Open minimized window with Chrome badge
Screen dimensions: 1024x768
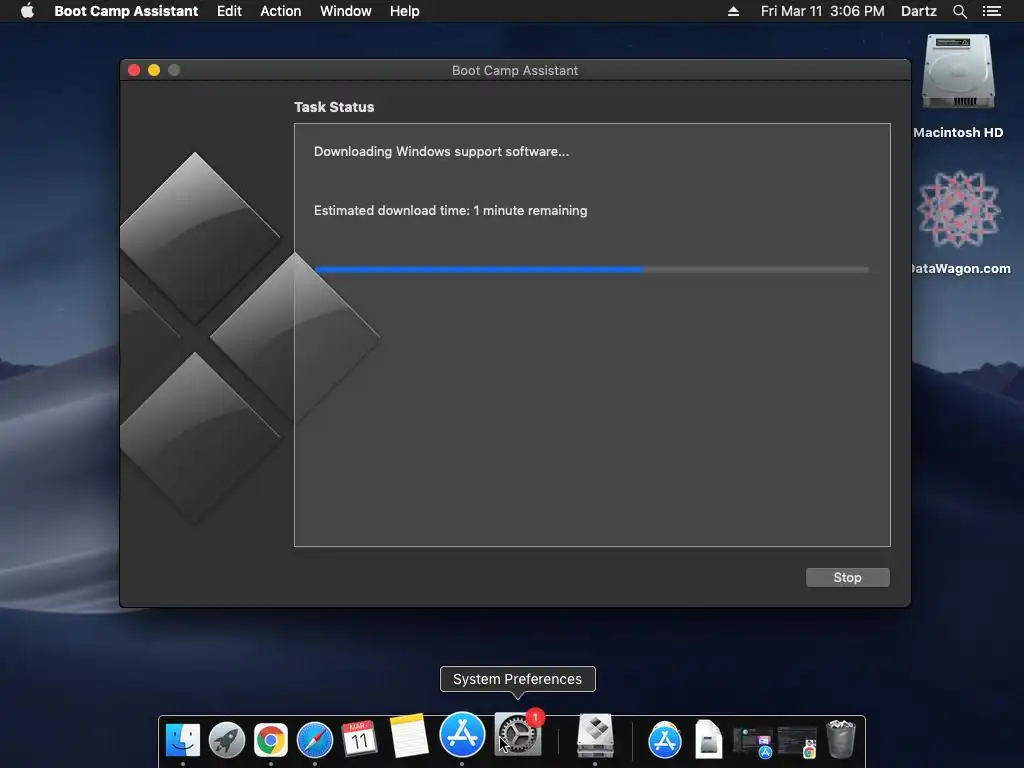click(797, 743)
